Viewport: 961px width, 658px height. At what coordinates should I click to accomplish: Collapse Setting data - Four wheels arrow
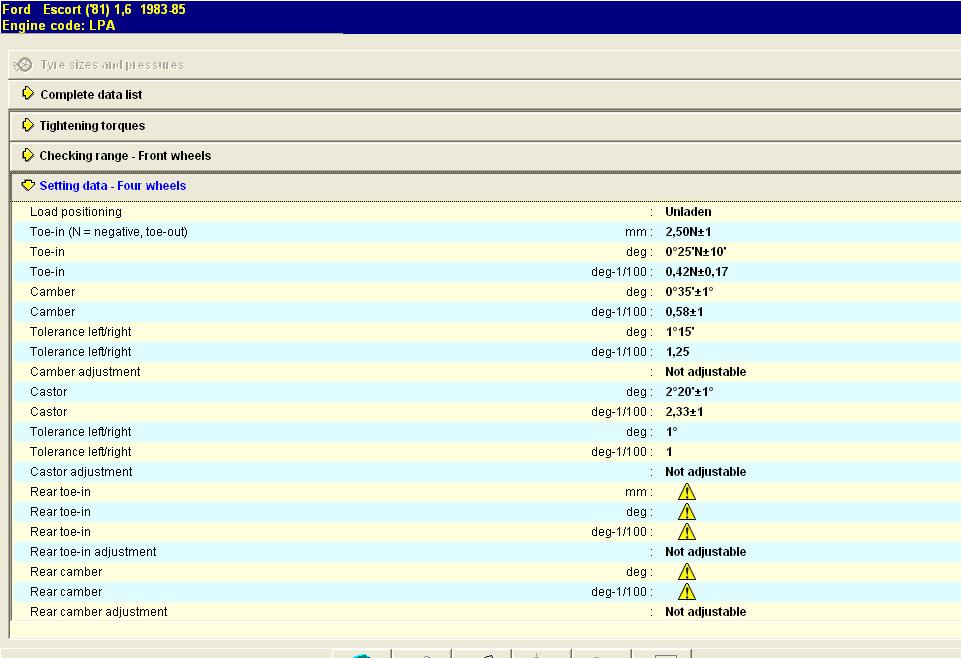[28, 185]
